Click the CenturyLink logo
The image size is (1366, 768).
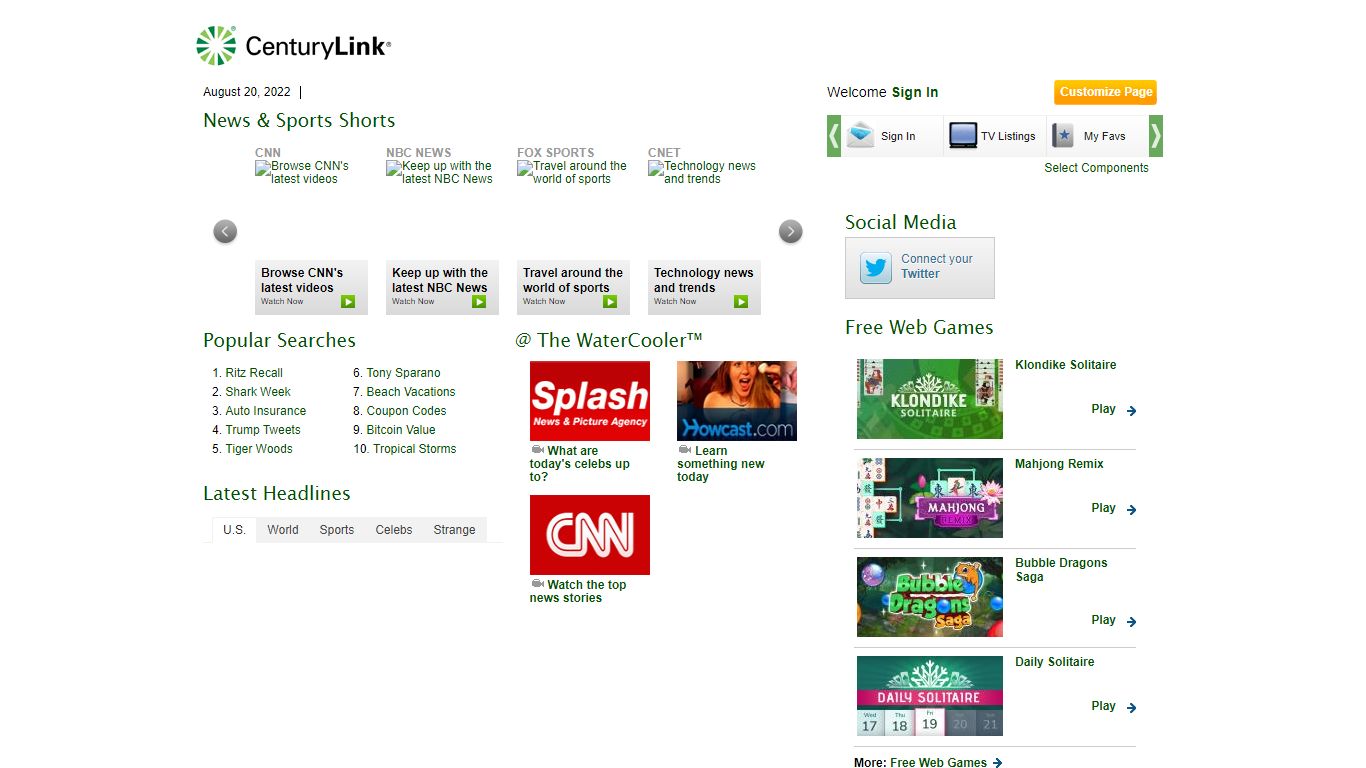coord(293,46)
